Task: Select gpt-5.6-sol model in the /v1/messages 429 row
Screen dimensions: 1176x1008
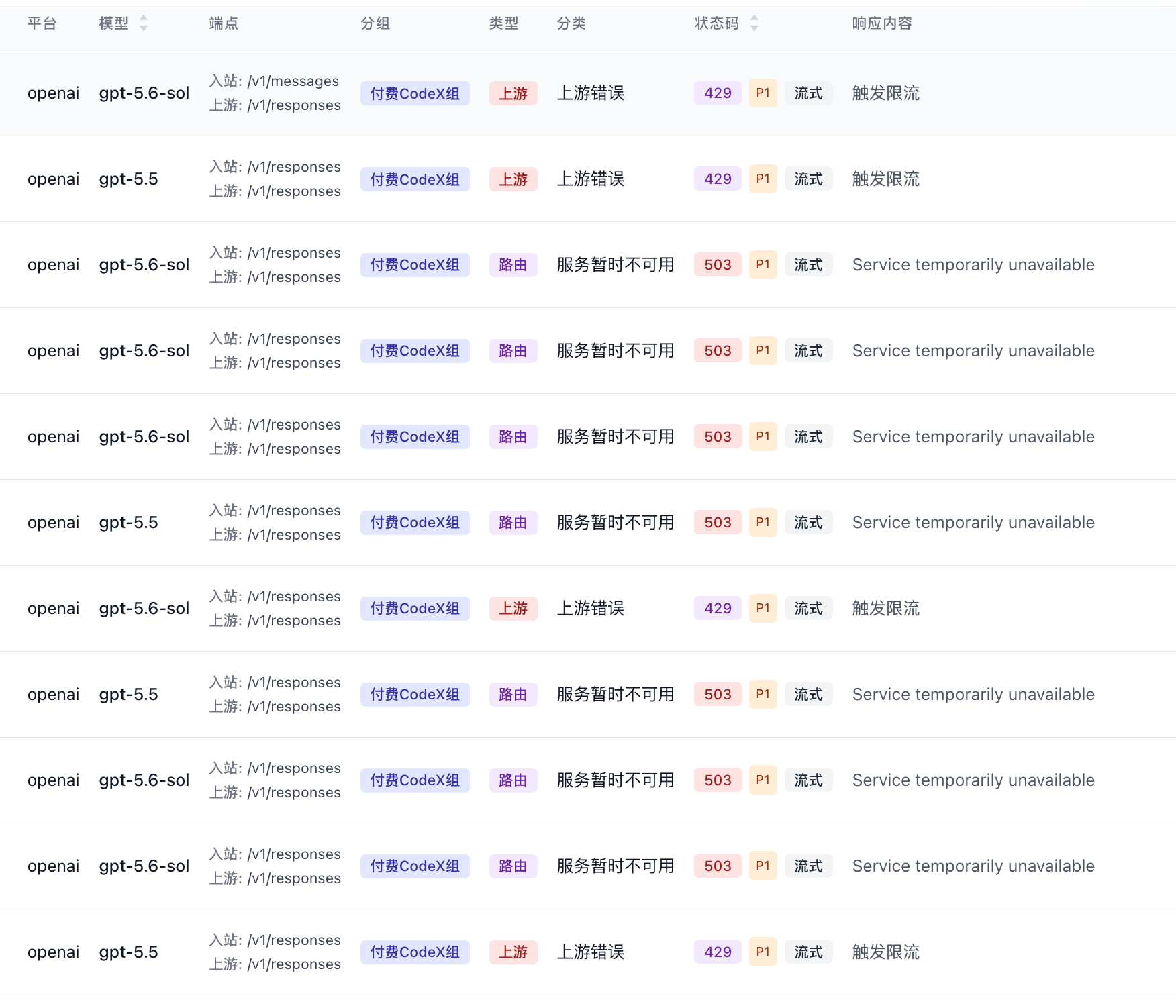Action: [144, 93]
